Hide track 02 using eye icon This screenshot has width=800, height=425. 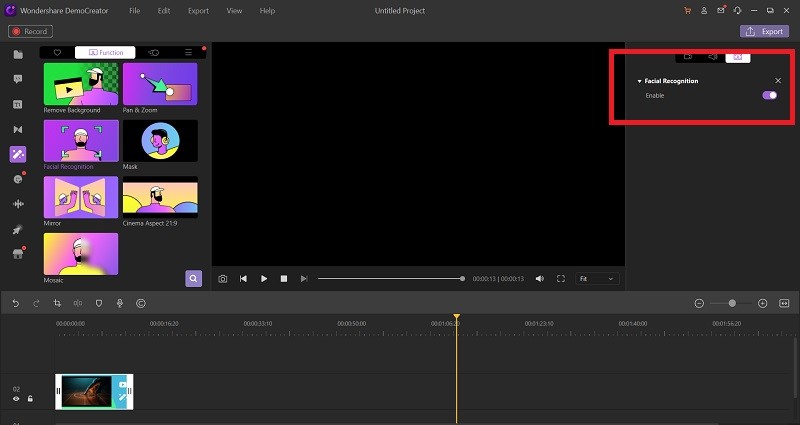16,399
